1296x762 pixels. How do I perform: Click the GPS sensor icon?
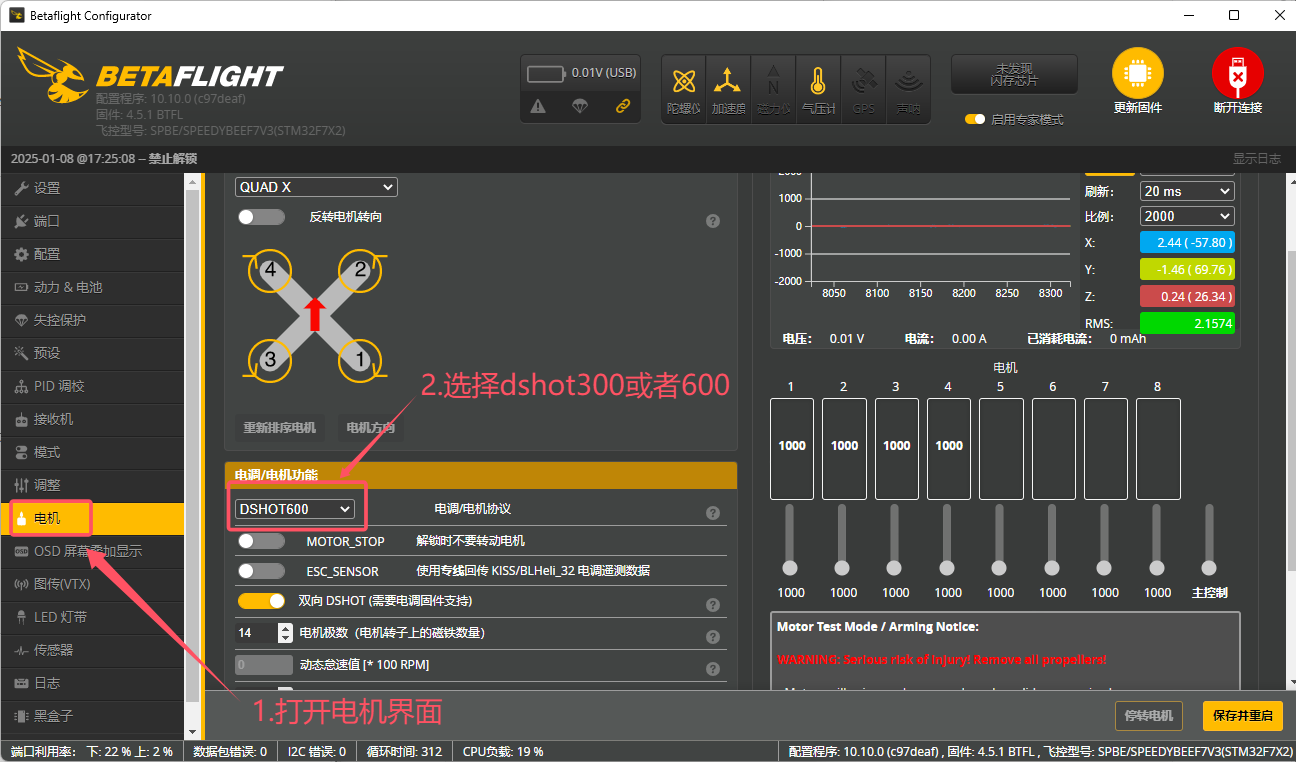click(x=863, y=89)
